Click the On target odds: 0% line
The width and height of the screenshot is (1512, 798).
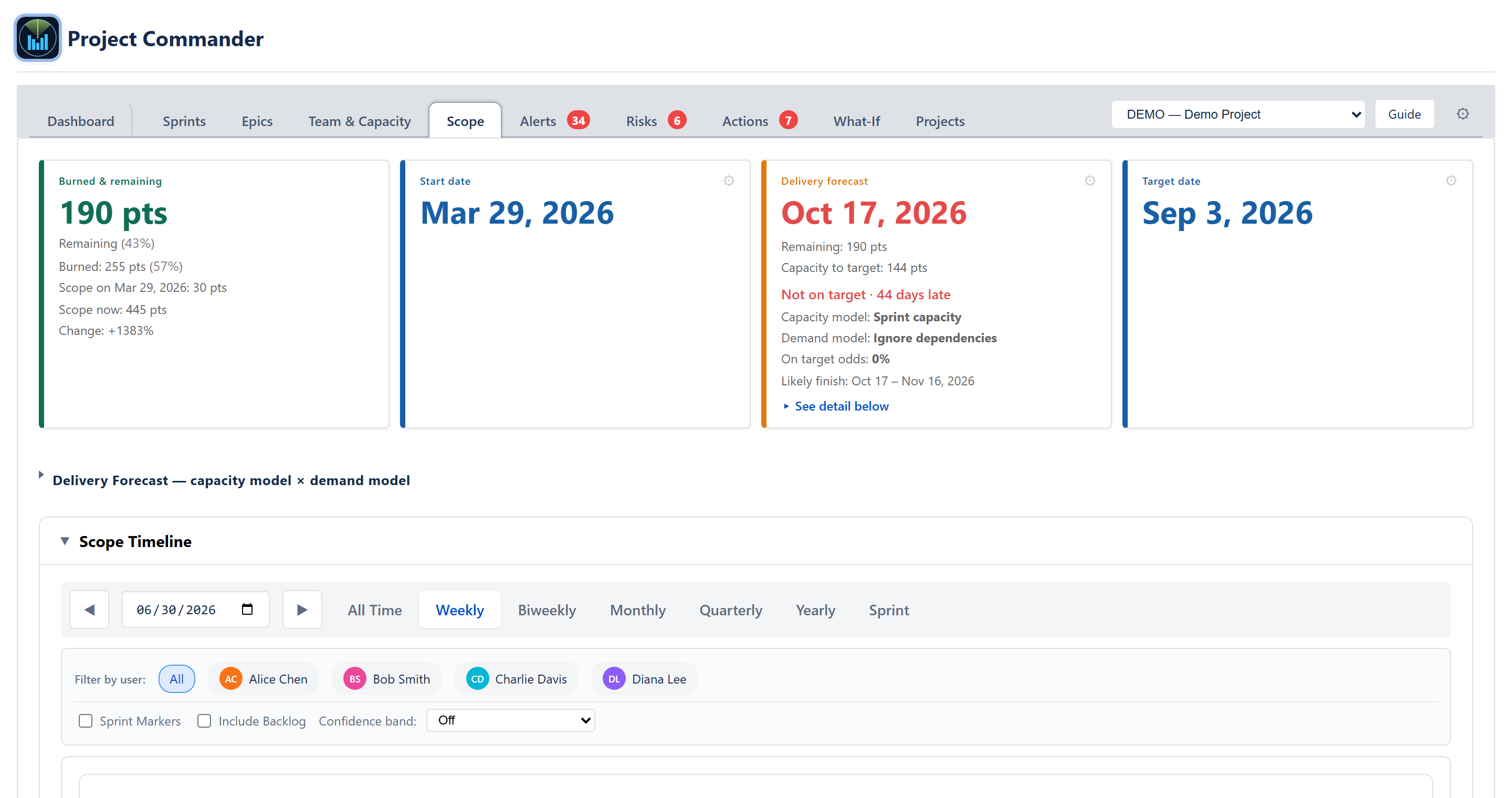835,359
